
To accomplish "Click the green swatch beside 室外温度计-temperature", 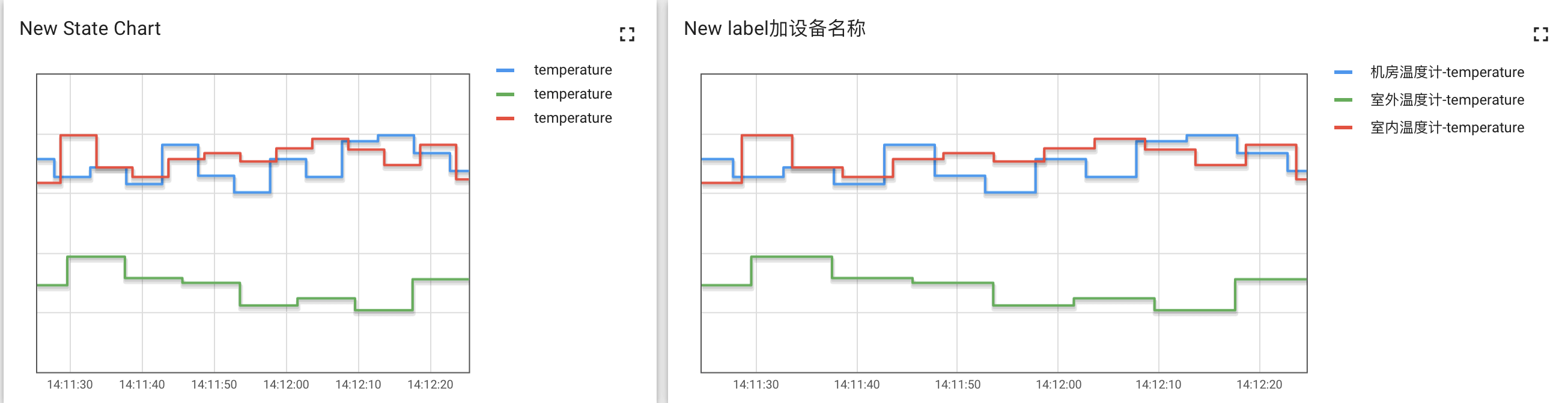I will coord(1343,99).
